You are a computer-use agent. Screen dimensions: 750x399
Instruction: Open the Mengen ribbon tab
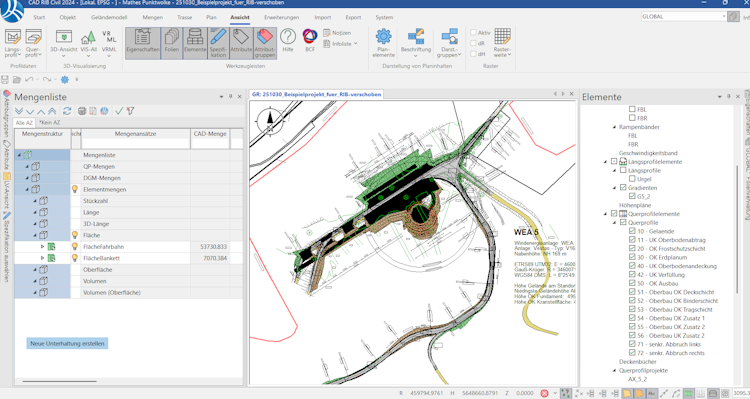[153, 17]
